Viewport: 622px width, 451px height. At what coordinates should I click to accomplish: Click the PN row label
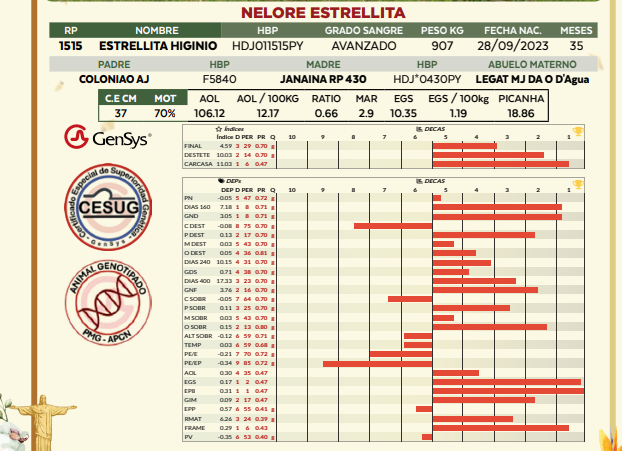pyautogui.click(x=188, y=198)
